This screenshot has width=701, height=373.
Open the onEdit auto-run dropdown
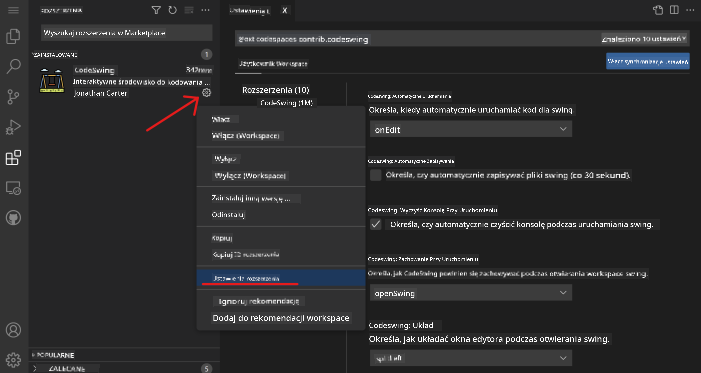click(x=471, y=130)
